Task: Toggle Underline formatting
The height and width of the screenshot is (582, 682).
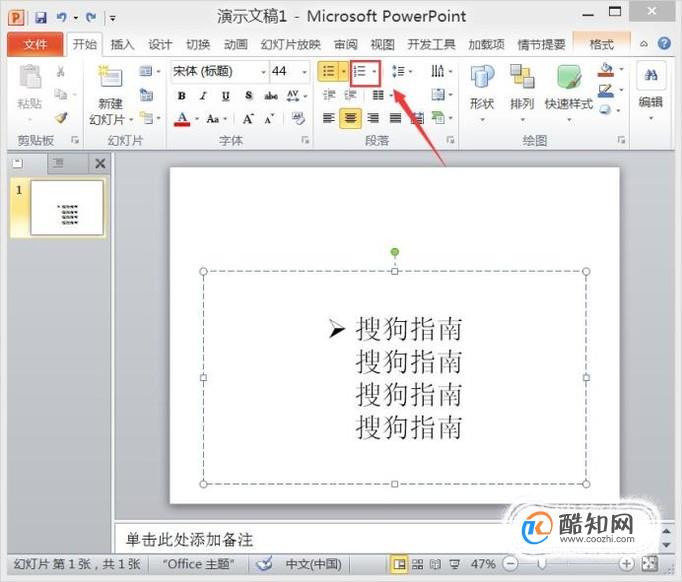Action: click(x=225, y=96)
